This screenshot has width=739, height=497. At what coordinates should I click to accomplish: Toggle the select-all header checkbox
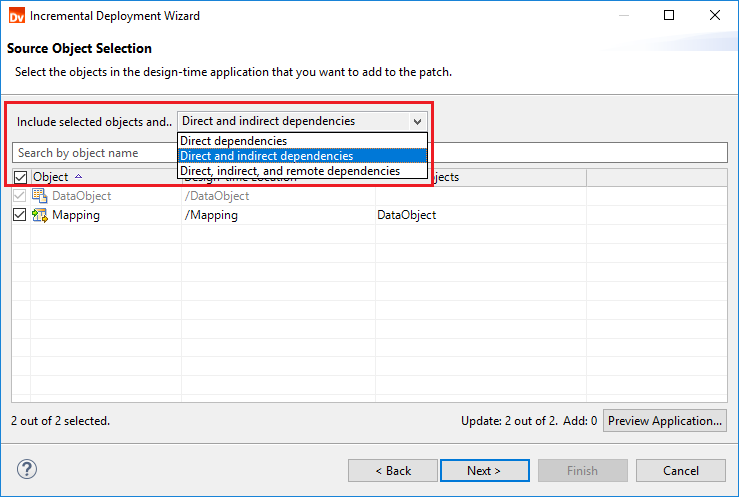[20, 177]
